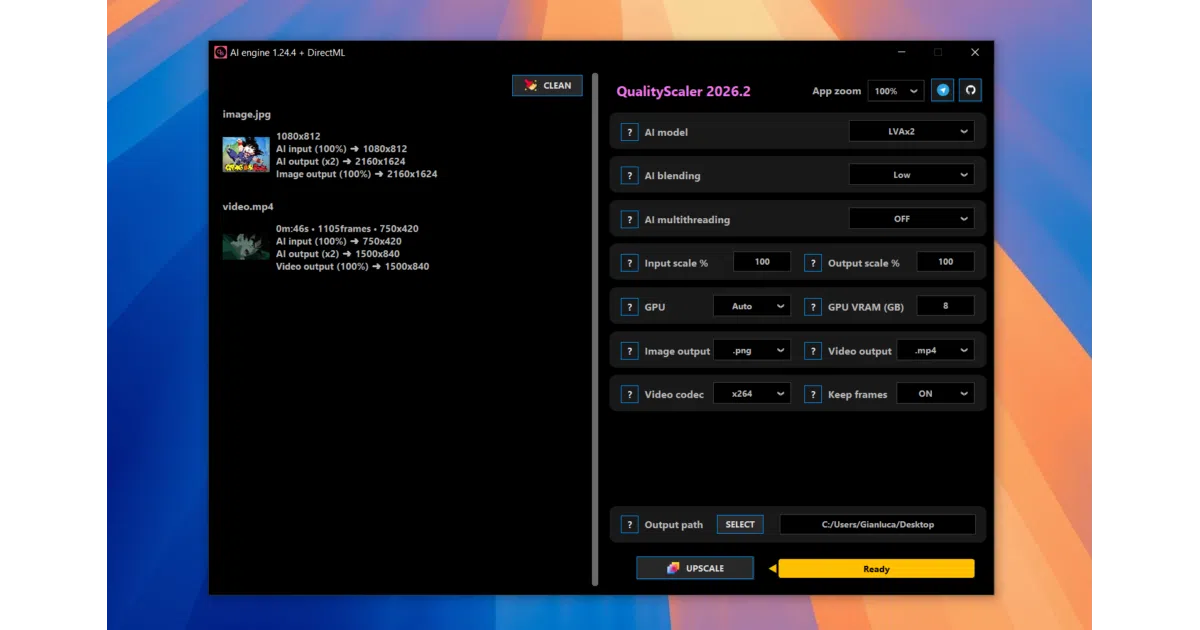Click the CLEAN button
The height and width of the screenshot is (630, 1200).
click(x=547, y=86)
